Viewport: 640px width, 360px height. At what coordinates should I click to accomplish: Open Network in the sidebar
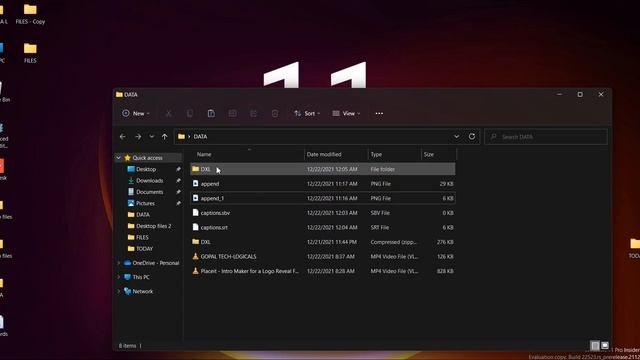point(142,291)
